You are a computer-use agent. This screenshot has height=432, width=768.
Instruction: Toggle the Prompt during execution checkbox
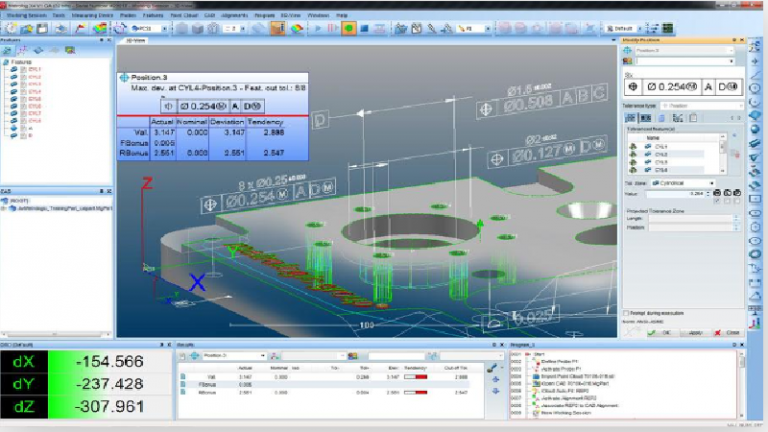tap(626, 313)
